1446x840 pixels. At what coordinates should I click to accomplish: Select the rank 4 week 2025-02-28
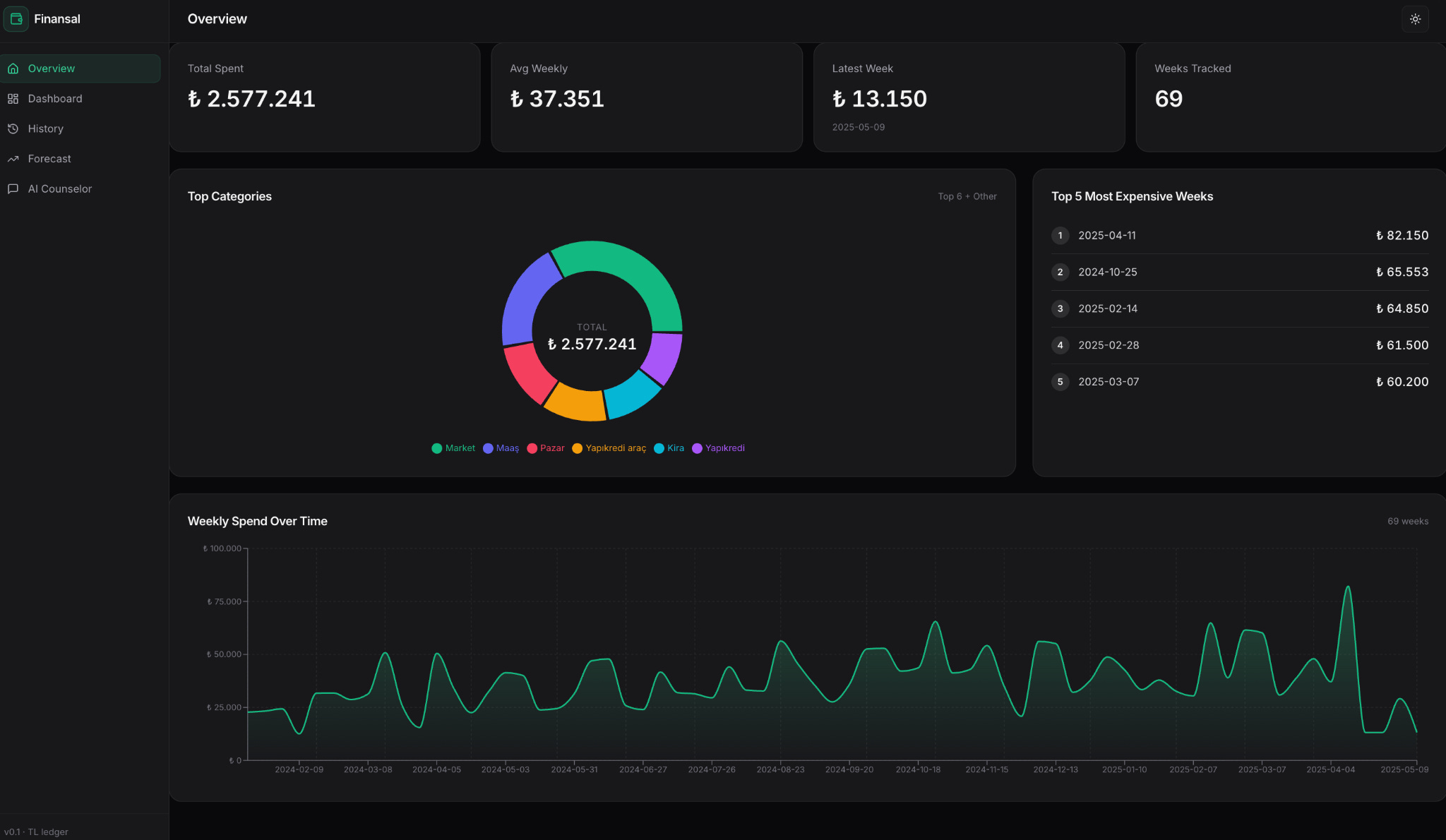coord(1109,345)
